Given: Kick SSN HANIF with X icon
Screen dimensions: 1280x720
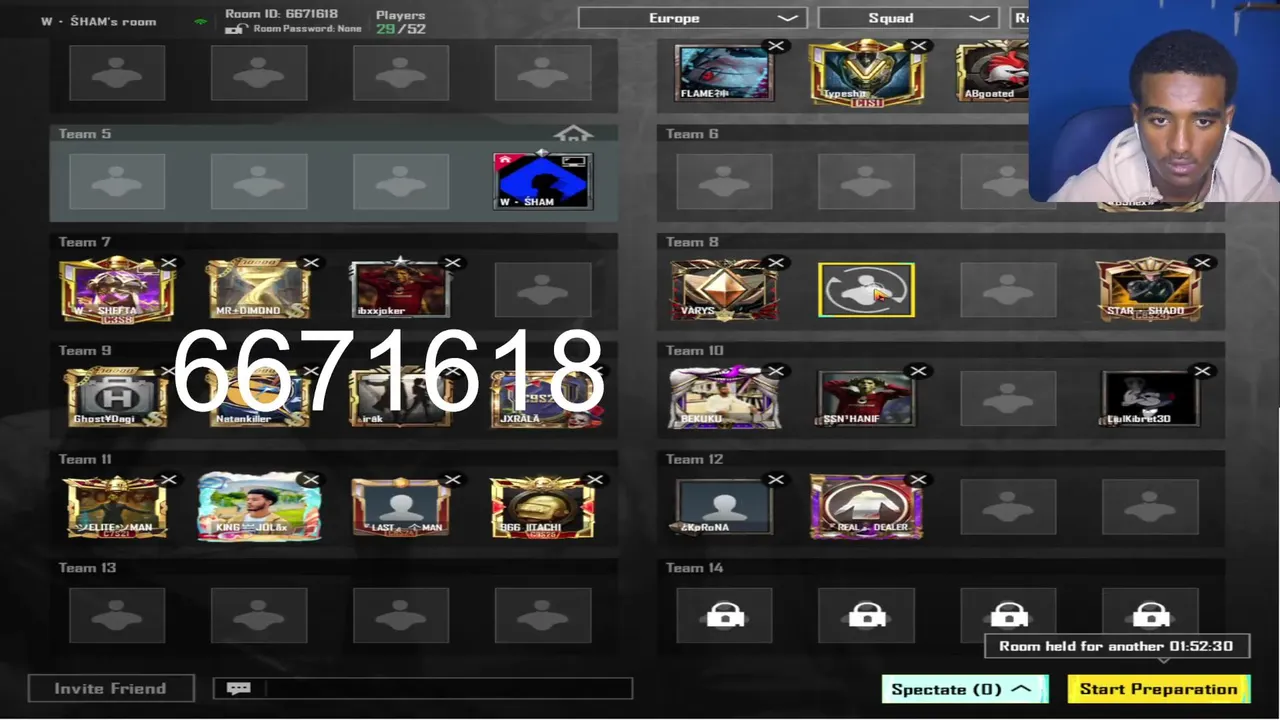Looking at the screenshot, I should point(919,371).
